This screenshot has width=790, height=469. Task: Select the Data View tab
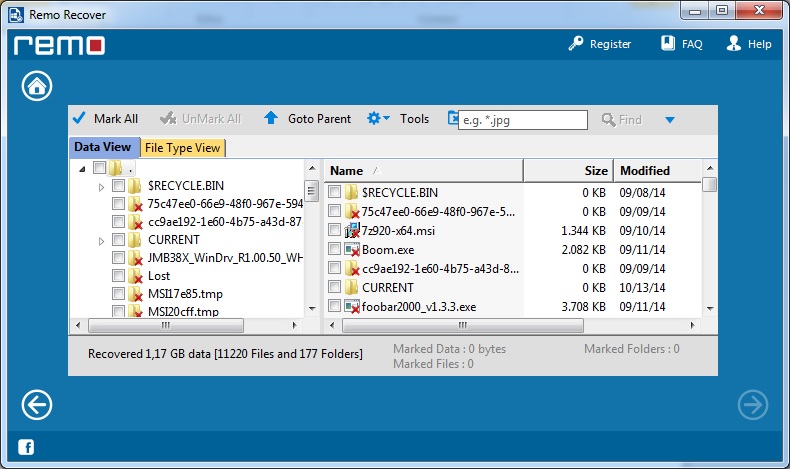click(x=103, y=147)
